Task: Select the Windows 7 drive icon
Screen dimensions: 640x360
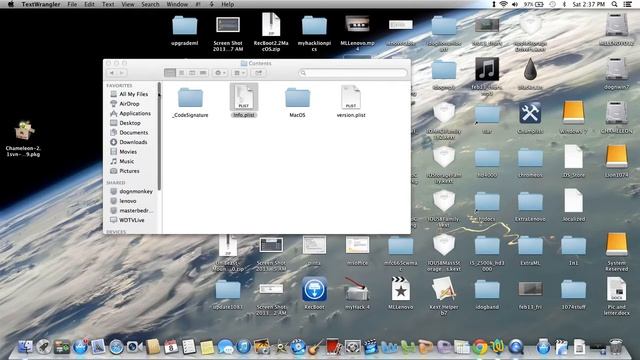Action: [x=573, y=118]
